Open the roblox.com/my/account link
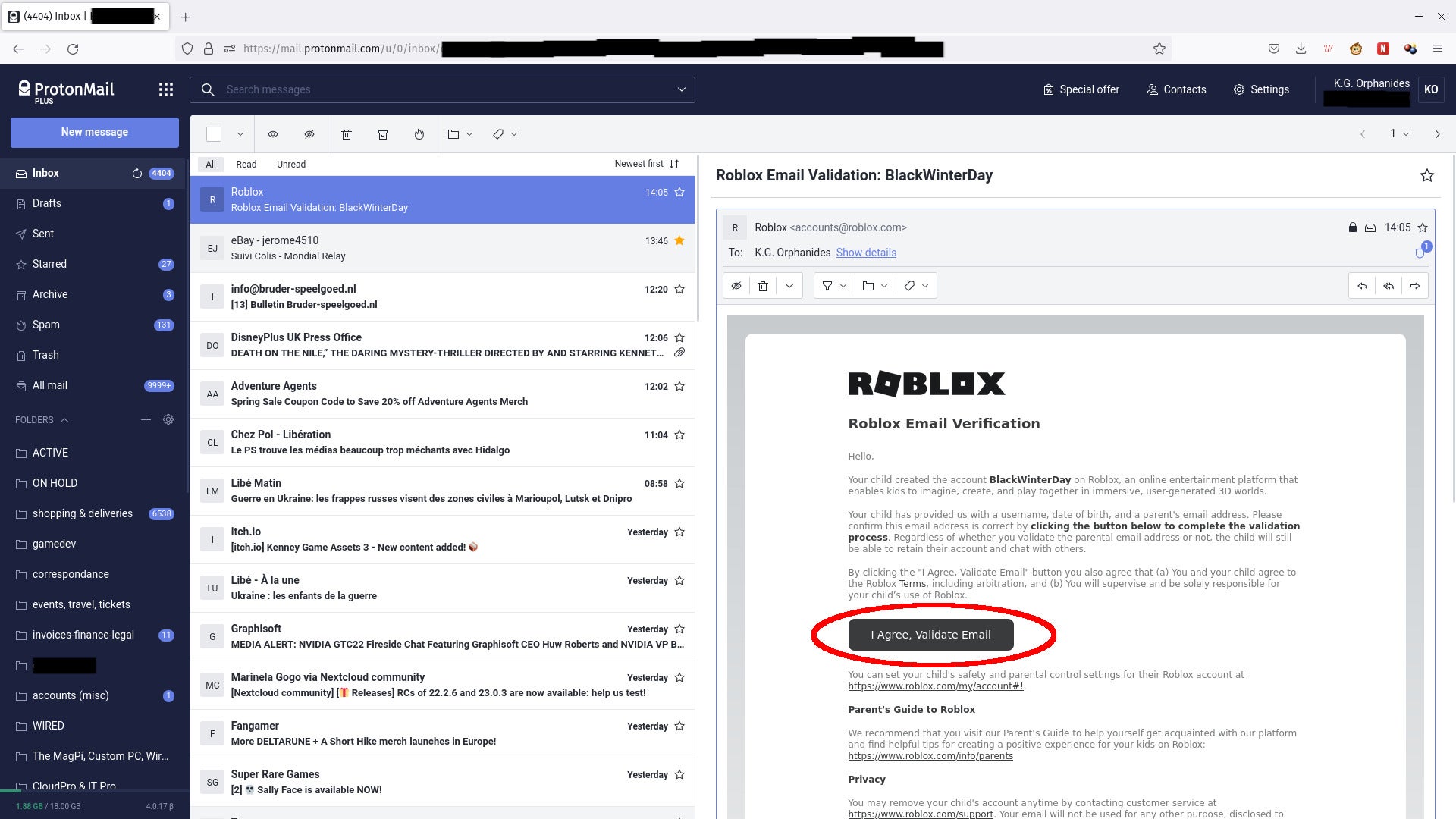The image size is (1456, 819). [935, 686]
